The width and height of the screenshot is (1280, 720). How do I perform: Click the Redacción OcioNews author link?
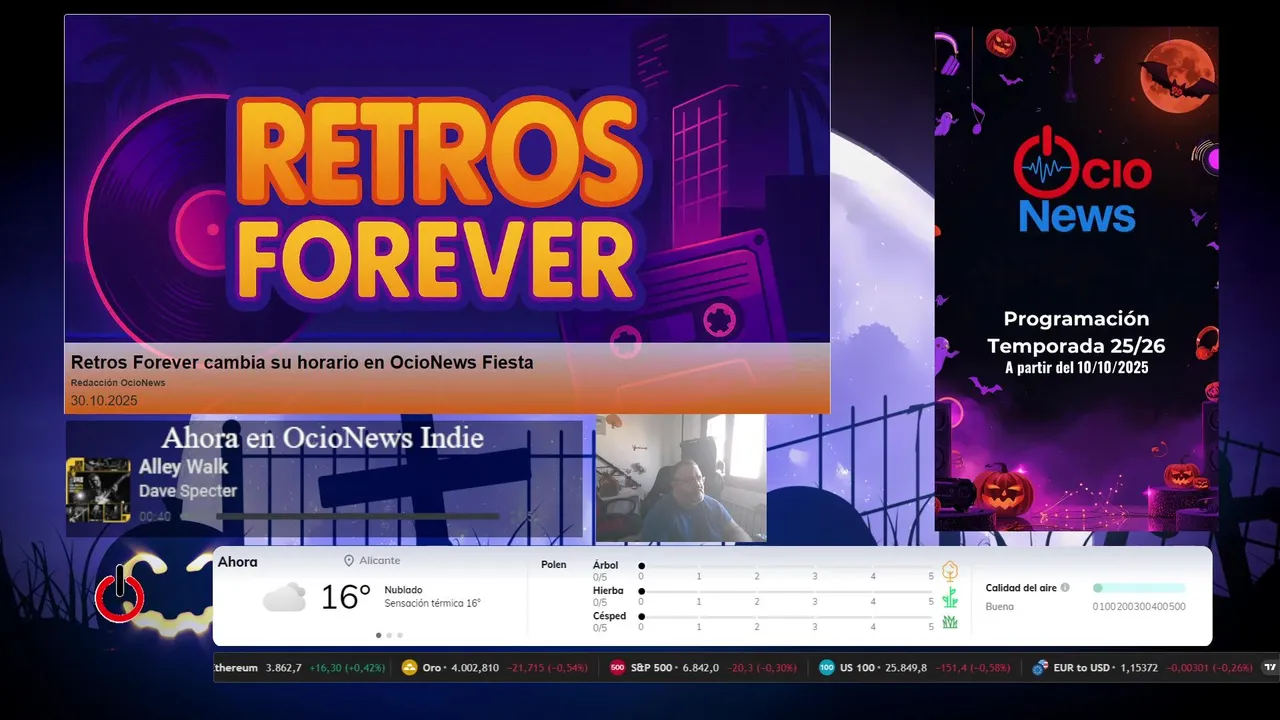(x=118, y=383)
